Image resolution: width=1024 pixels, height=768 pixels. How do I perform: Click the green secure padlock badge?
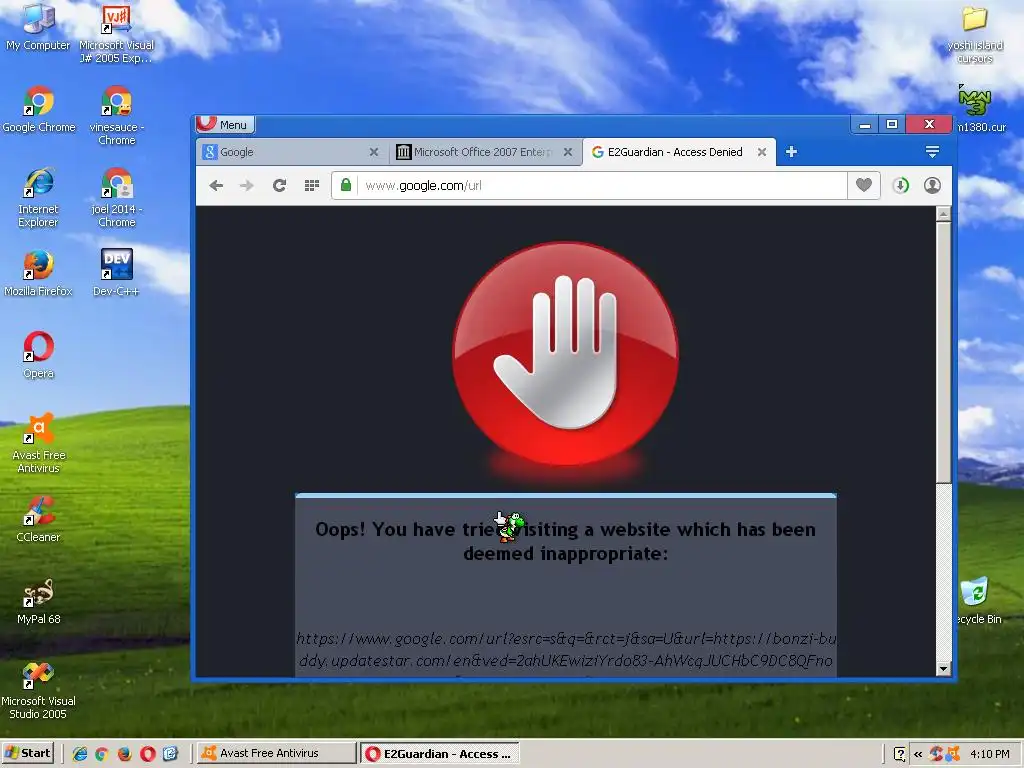(x=346, y=185)
